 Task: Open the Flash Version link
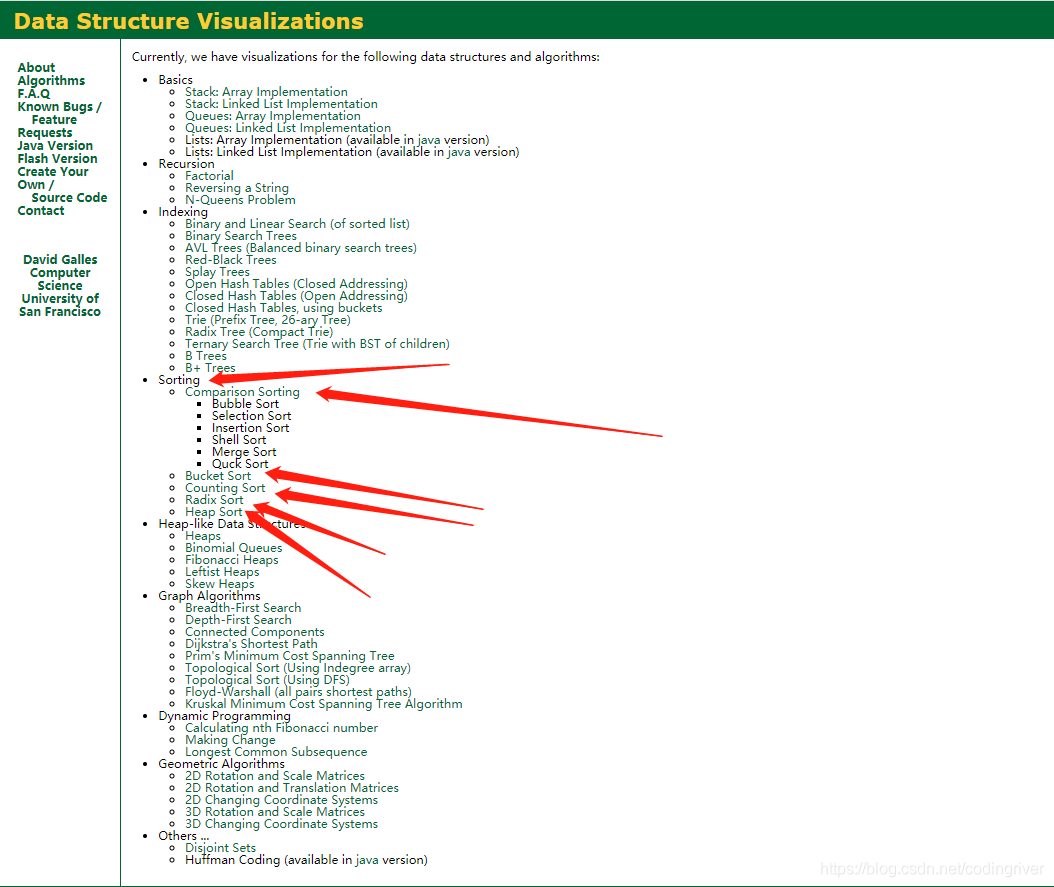(57, 159)
